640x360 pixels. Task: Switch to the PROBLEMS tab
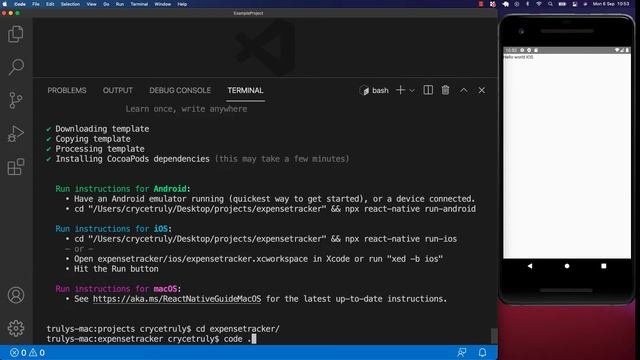point(67,90)
